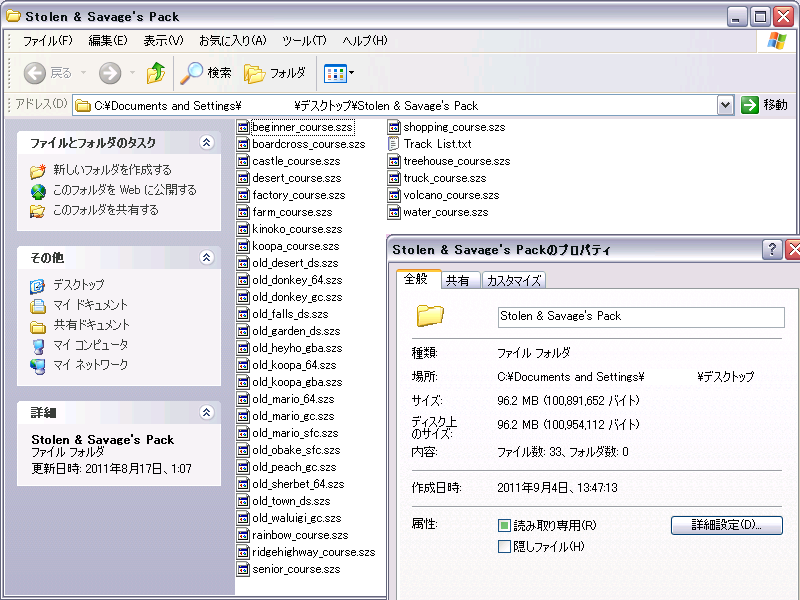Click the Advanced (詳細設定) button

(x=727, y=525)
